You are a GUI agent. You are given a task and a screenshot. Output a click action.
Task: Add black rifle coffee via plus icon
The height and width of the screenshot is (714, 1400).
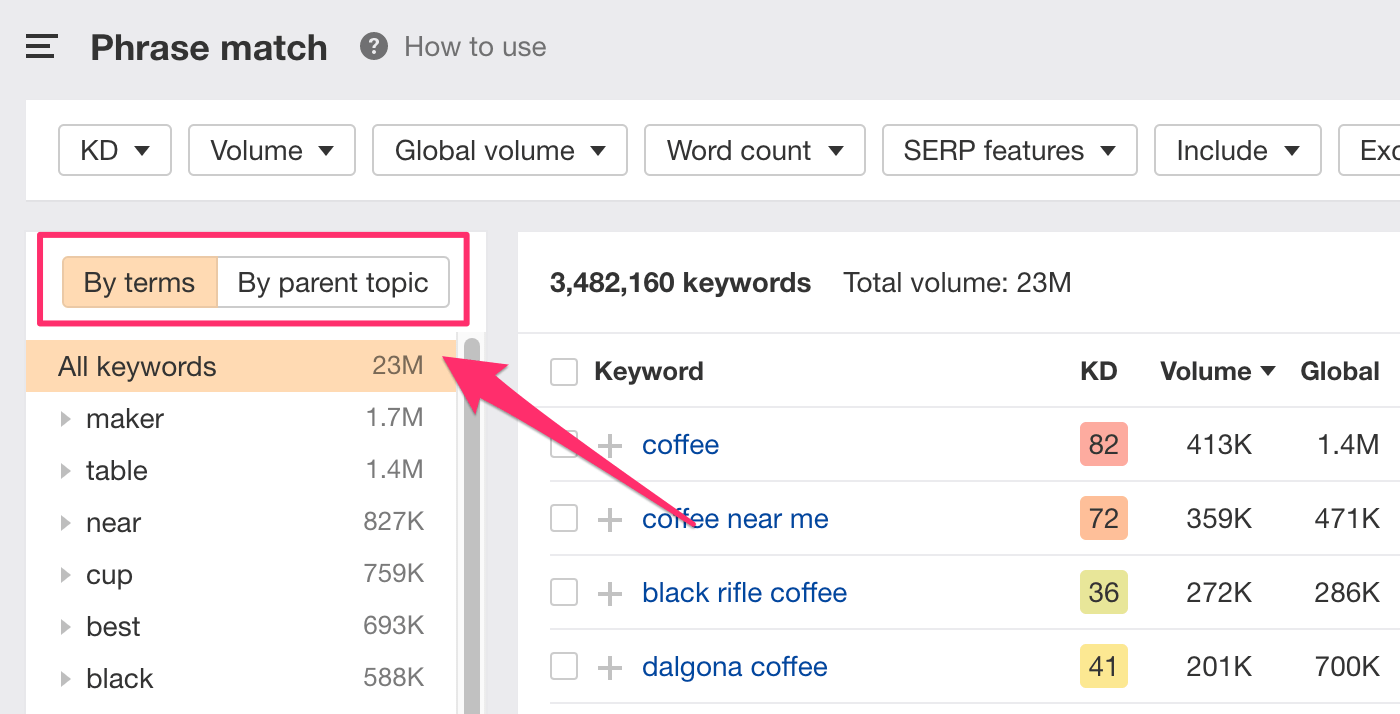609,593
